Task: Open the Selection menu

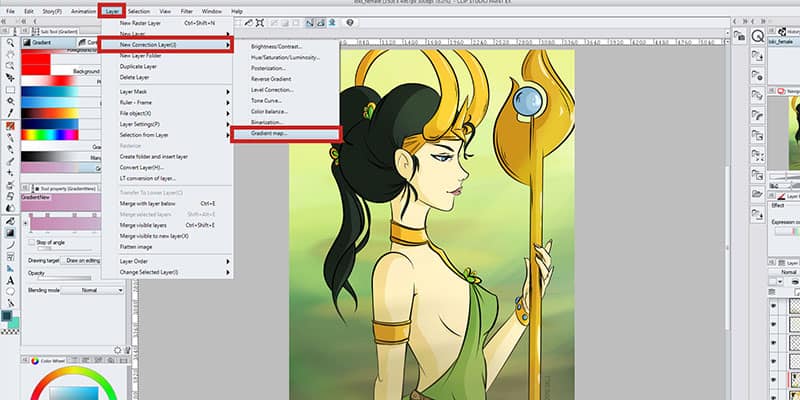Action: tap(139, 11)
